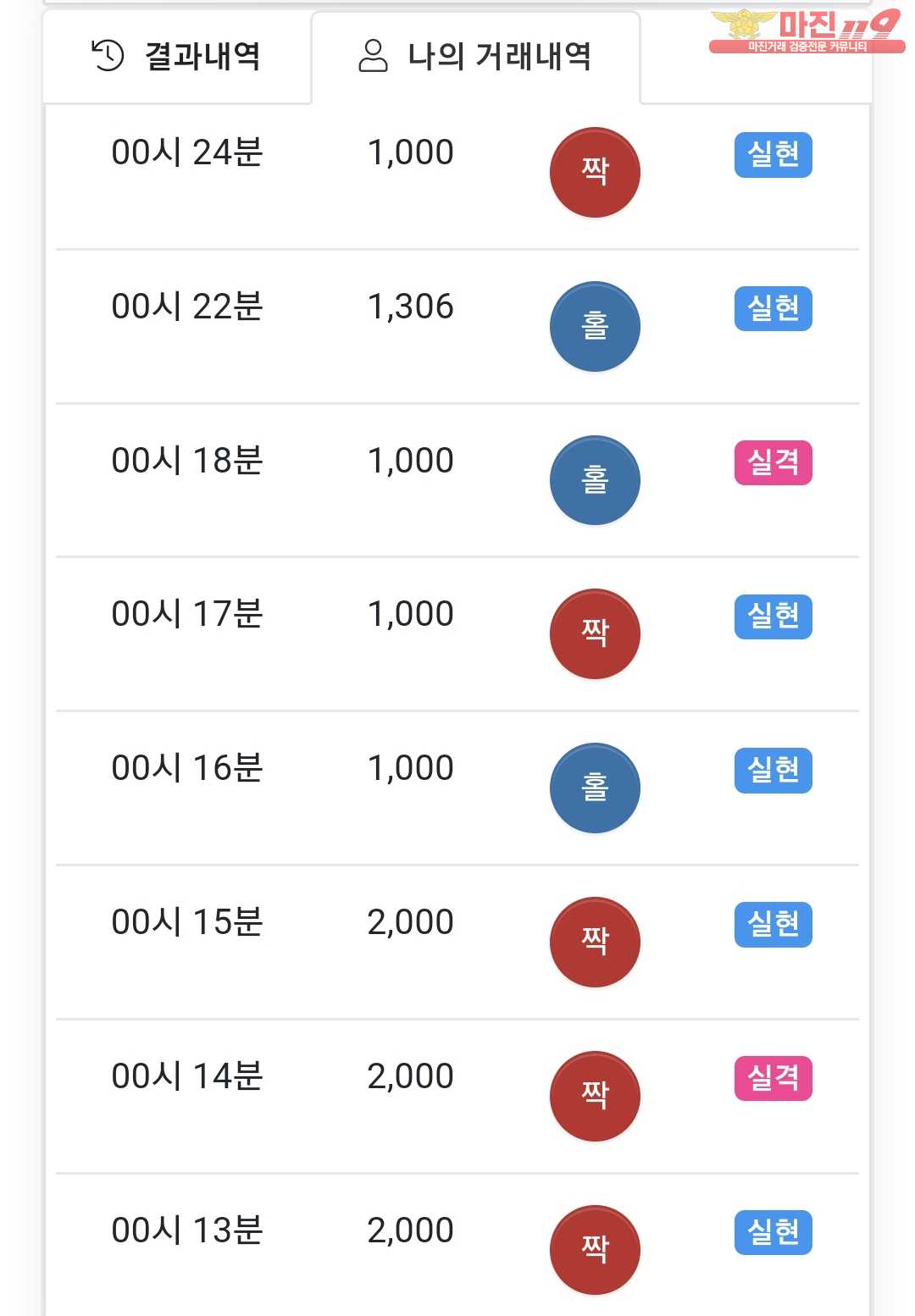Select the 00시 13분 time entry

point(187,1230)
